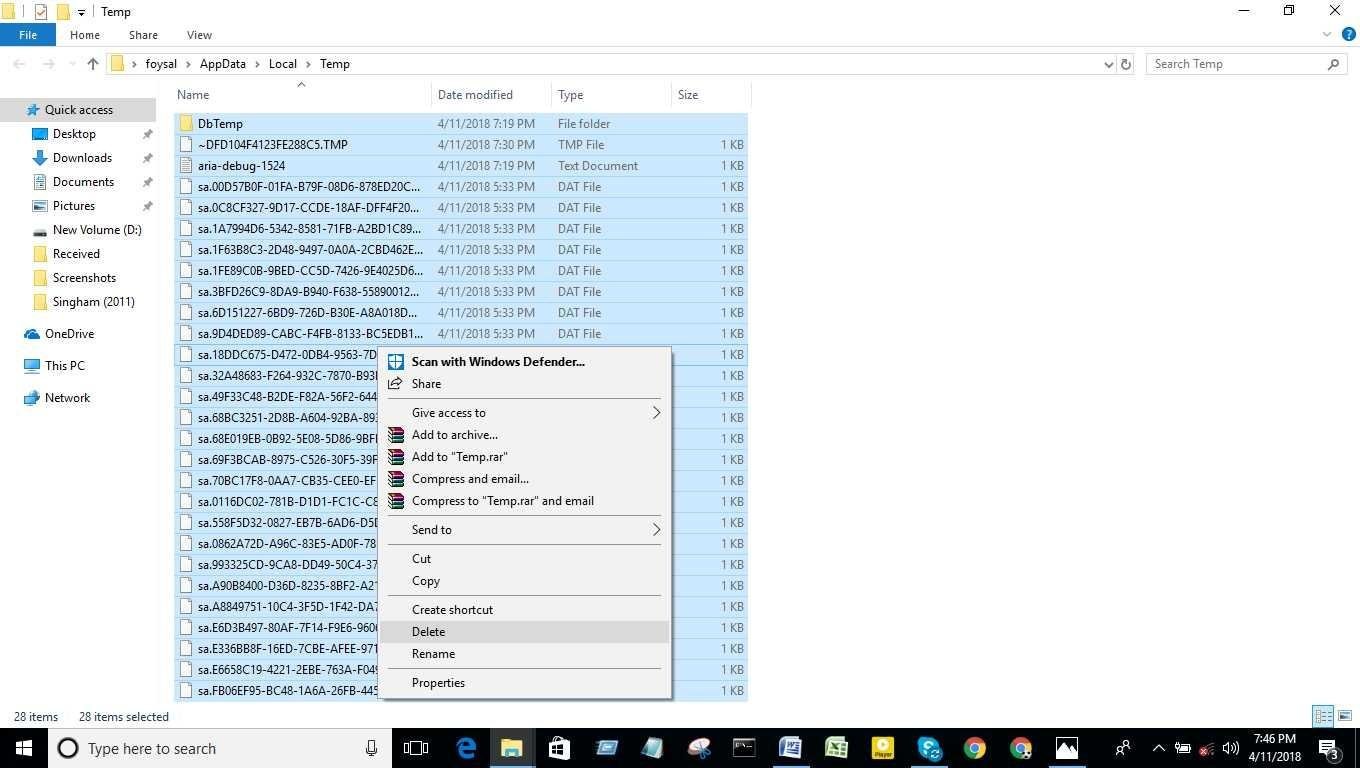Click Compress to "Temp.rar" and email
Viewport: 1360px width, 768px height.
coord(525,501)
